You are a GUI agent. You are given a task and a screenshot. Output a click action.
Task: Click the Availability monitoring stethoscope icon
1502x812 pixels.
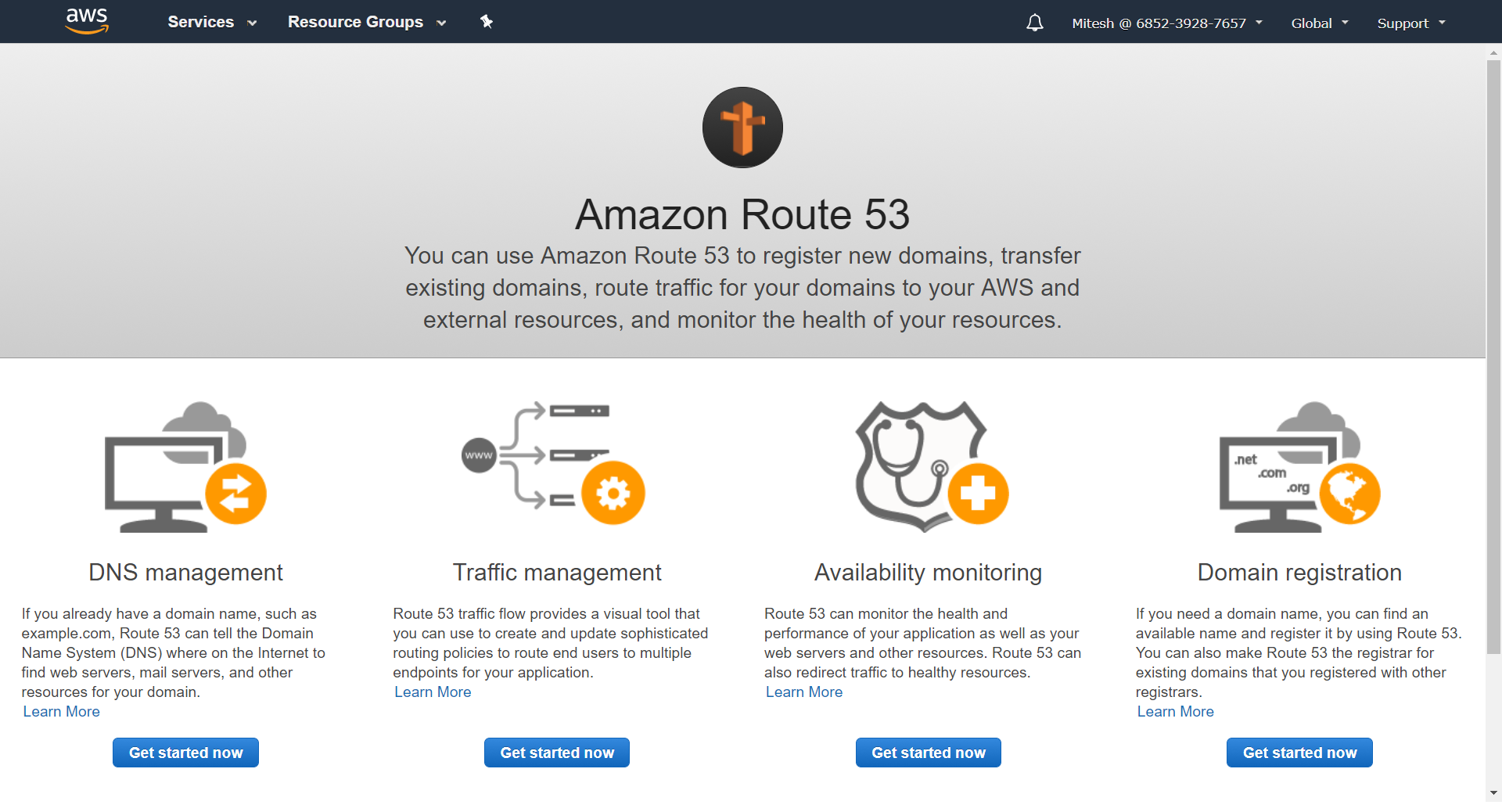click(931, 466)
